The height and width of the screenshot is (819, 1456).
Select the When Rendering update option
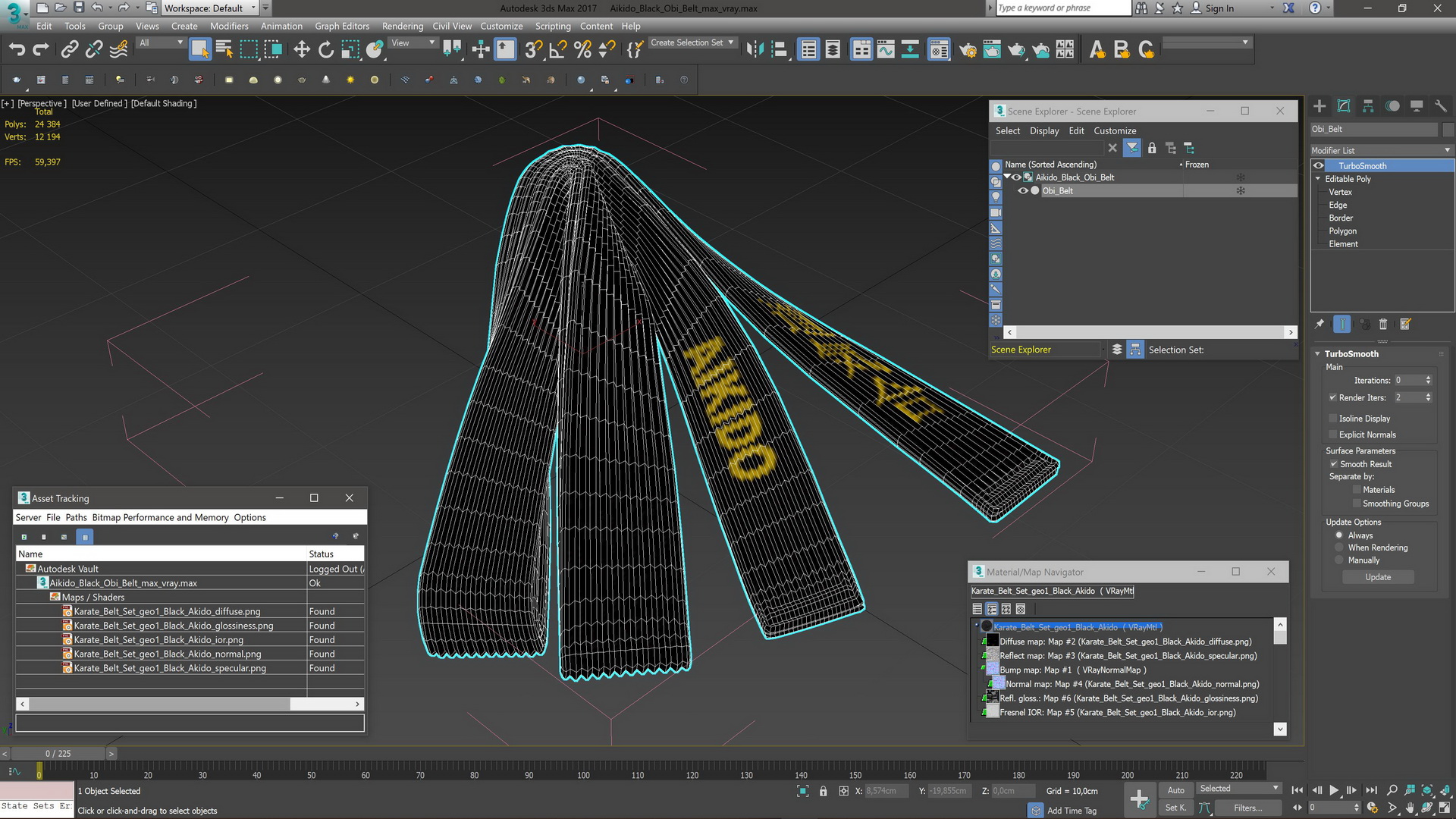(x=1339, y=548)
